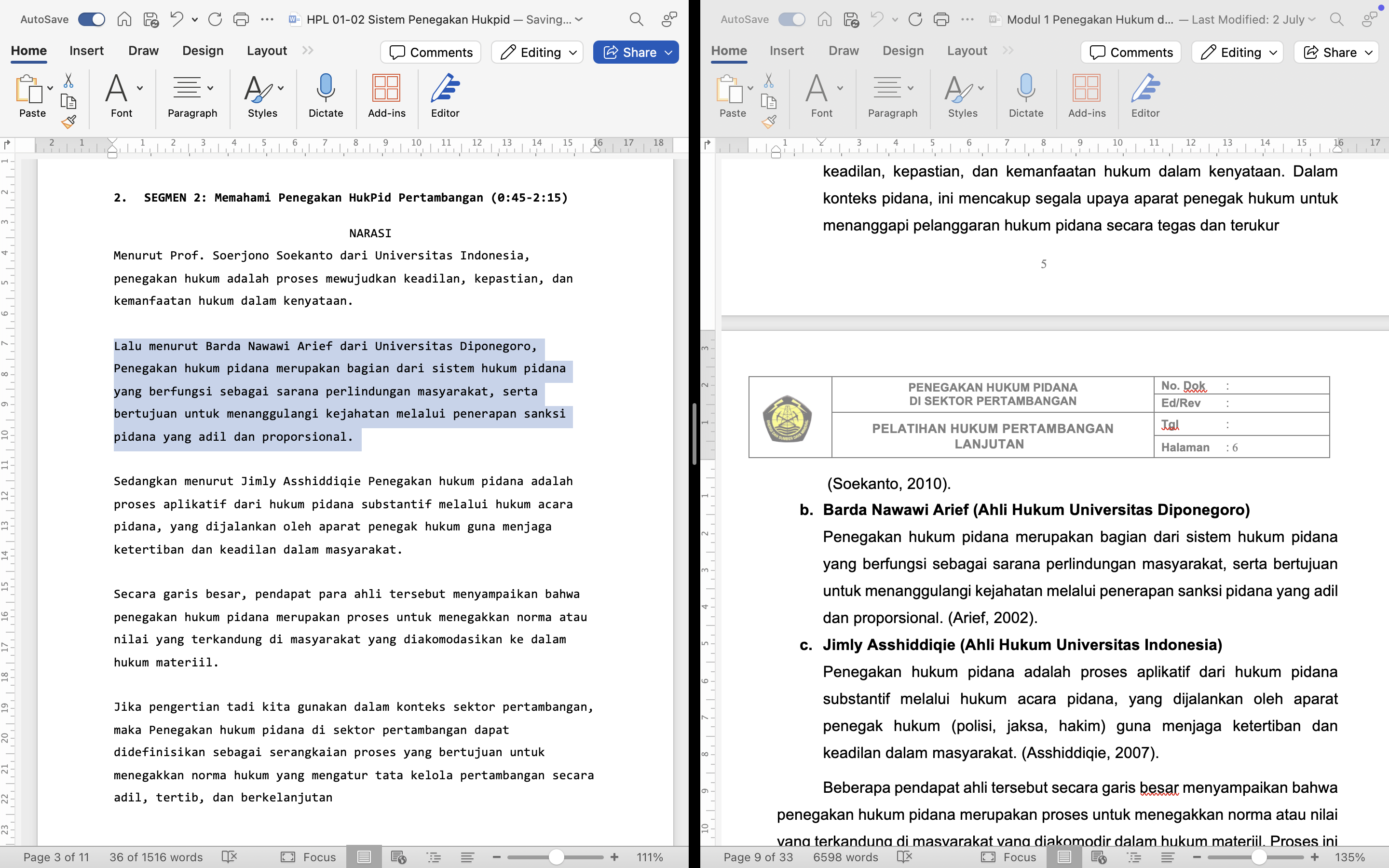Adjust zoom slider in left status bar
Viewport: 1389px width, 868px height.
(556, 857)
